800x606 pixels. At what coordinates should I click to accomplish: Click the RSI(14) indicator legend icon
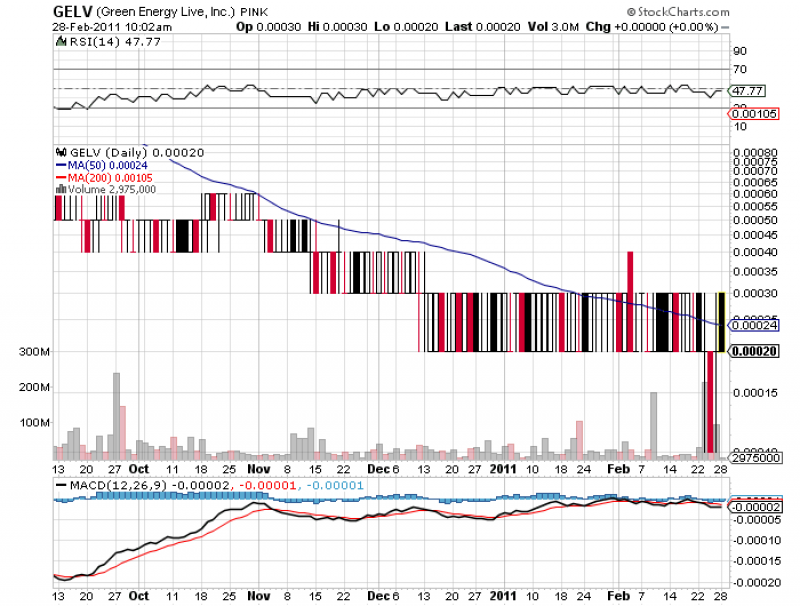click(61, 42)
